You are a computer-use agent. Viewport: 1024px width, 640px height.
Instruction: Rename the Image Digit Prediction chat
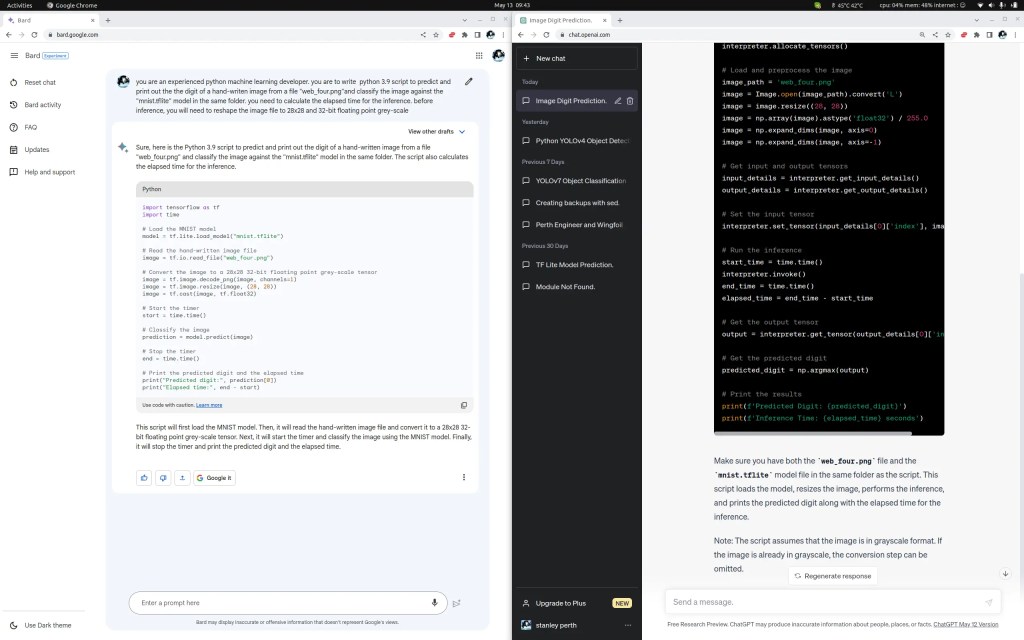tap(618, 101)
